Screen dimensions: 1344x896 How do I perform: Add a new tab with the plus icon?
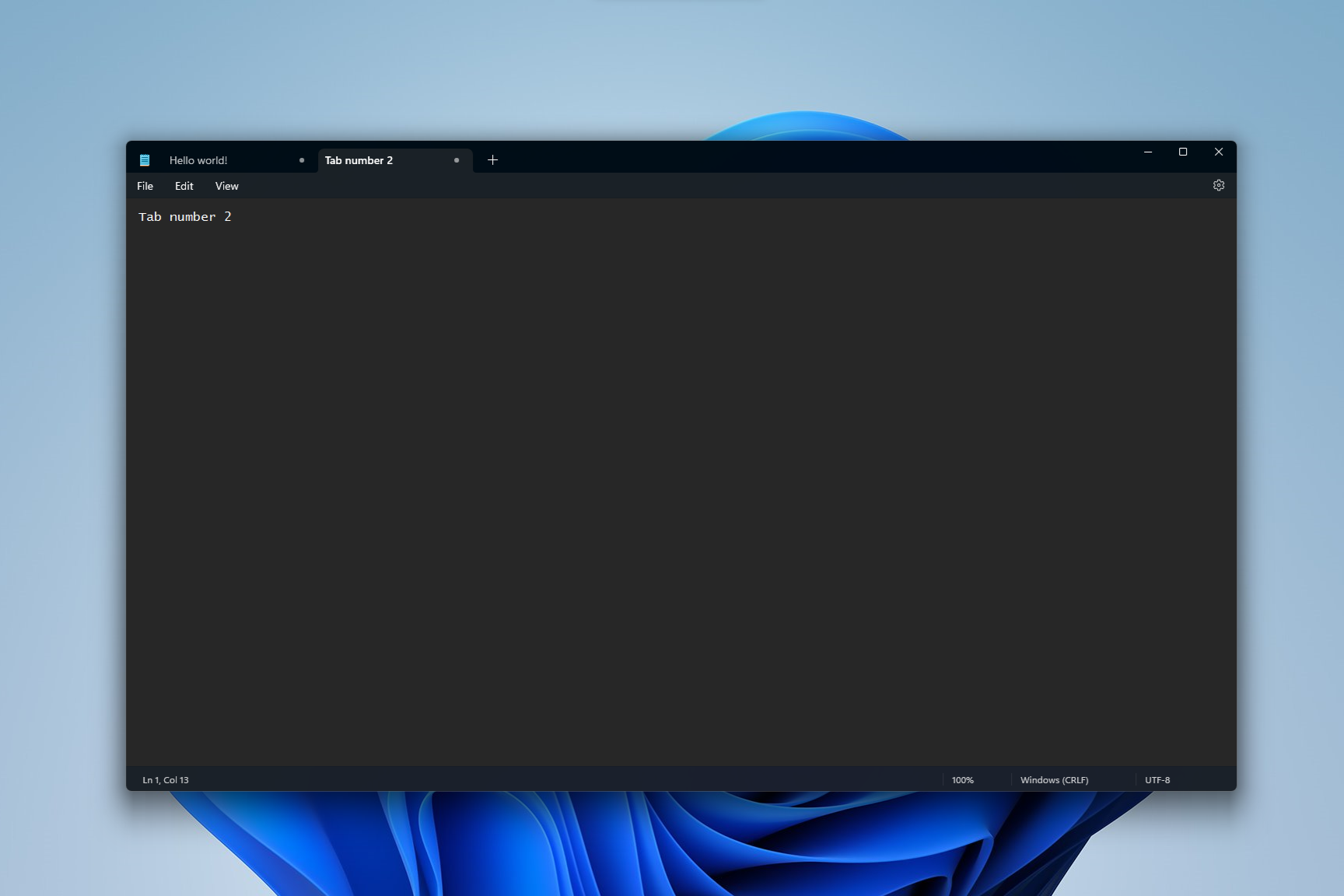[x=492, y=160]
